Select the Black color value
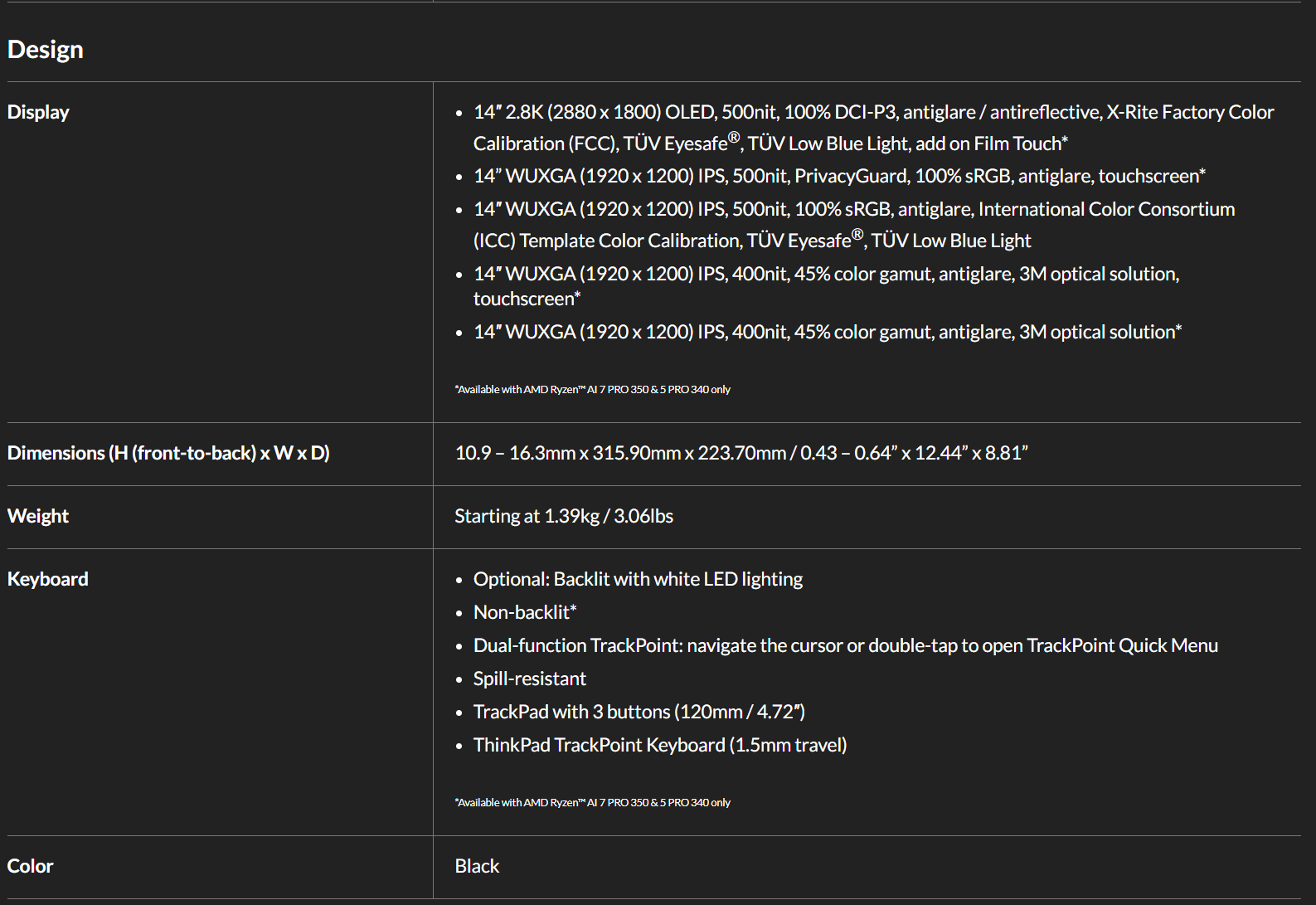1316x905 pixels. coord(477,866)
